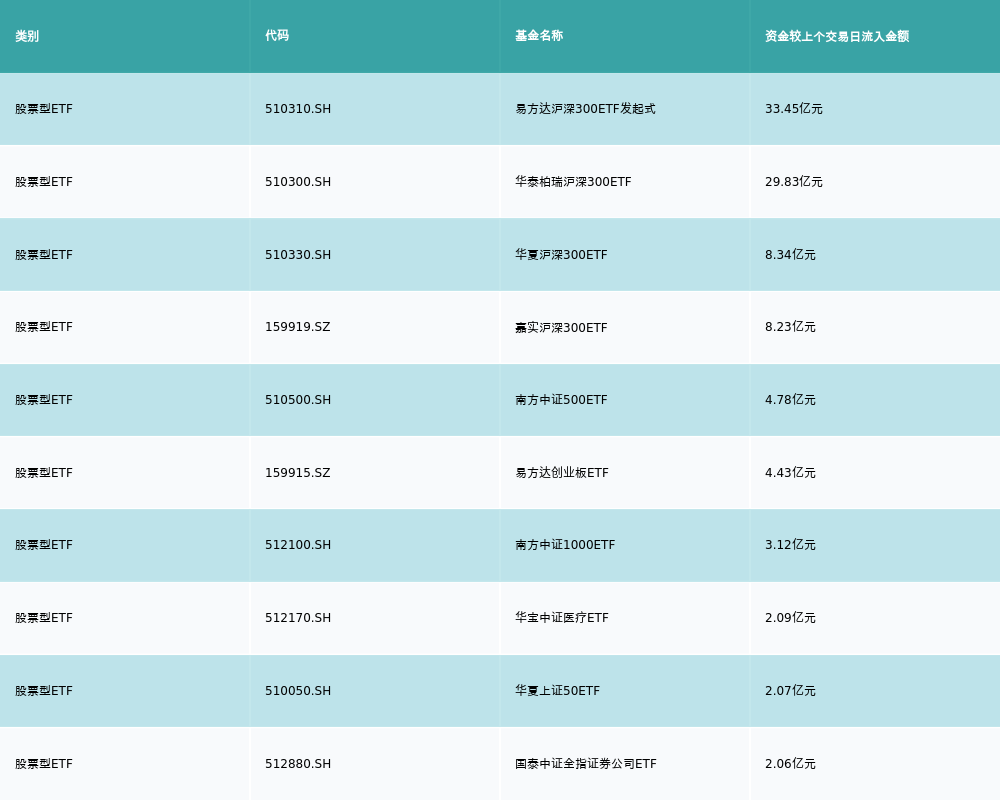The width and height of the screenshot is (1000, 800).
Task: Select code 512100.SH
Action: coord(298,545)
